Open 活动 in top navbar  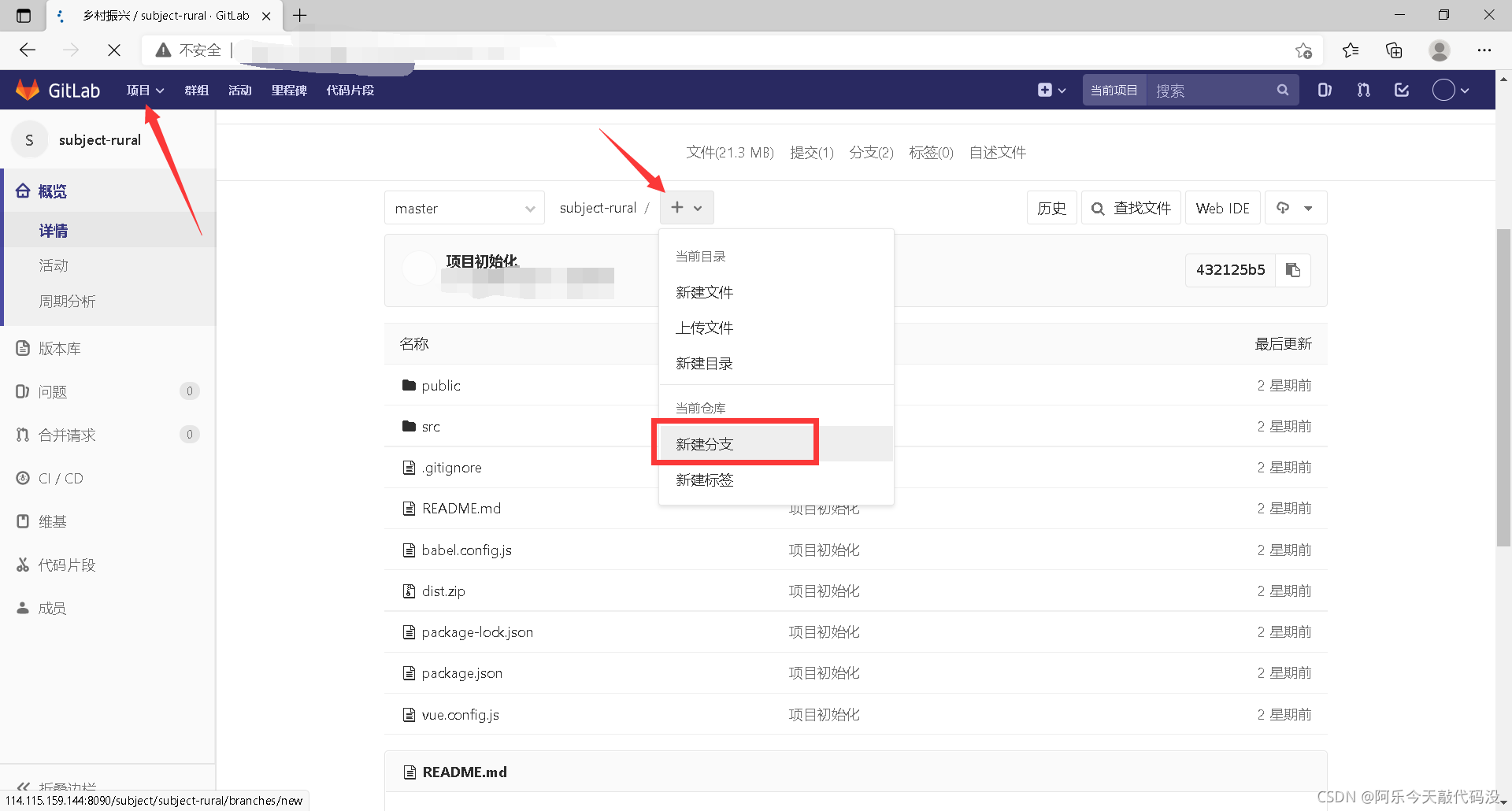[x=240, y=90]
